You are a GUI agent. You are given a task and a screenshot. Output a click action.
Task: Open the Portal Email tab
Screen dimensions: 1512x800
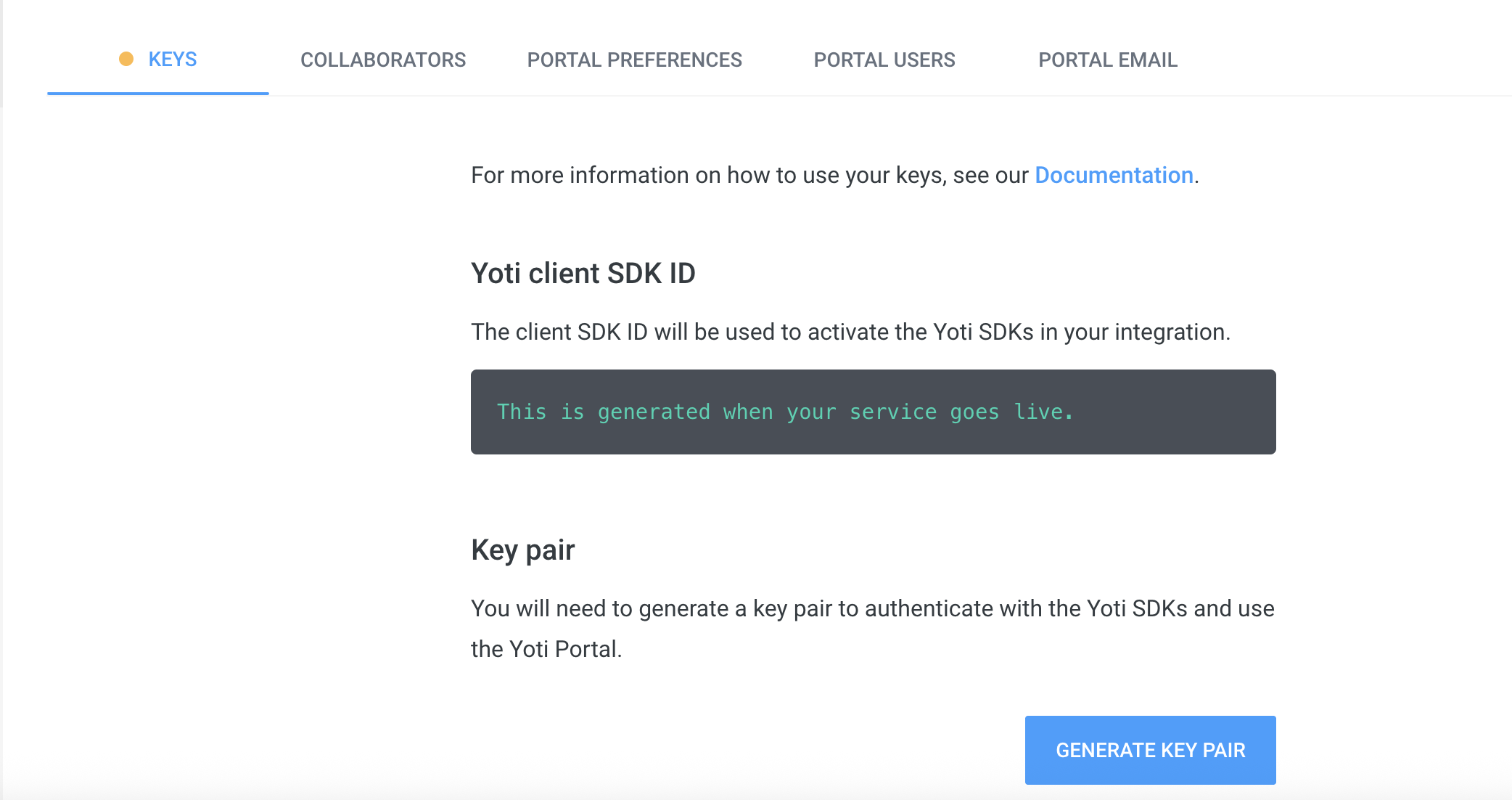click(x=1107, y=60)
